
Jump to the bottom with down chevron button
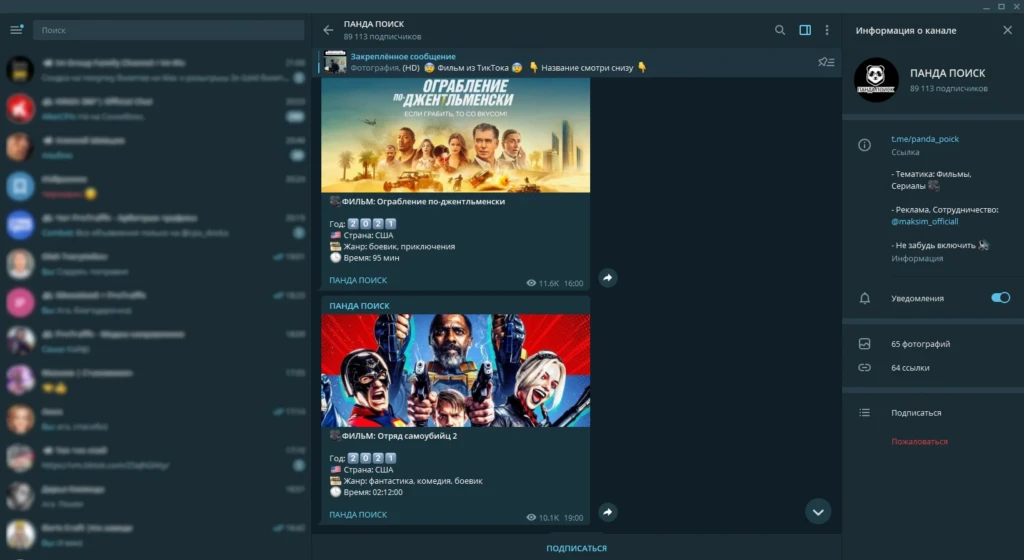818,512
